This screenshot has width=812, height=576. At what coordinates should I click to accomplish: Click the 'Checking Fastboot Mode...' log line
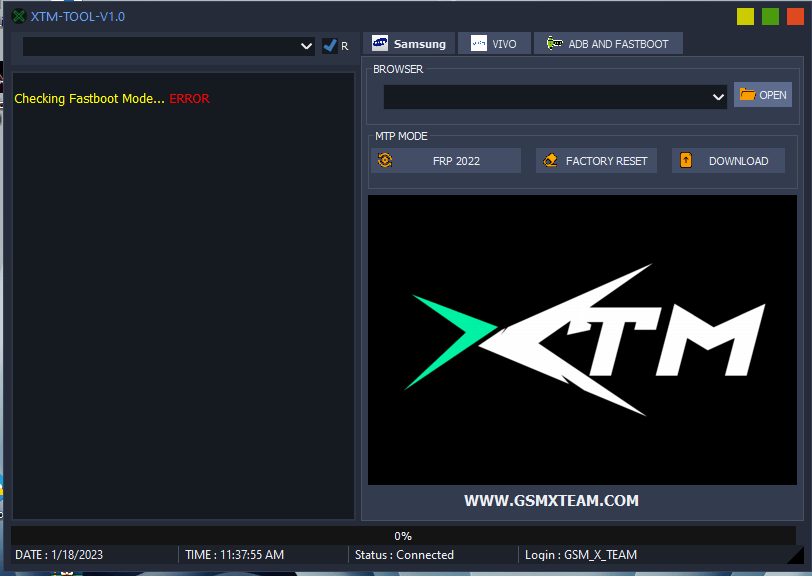pyautogui.click(x=89, y=98)
